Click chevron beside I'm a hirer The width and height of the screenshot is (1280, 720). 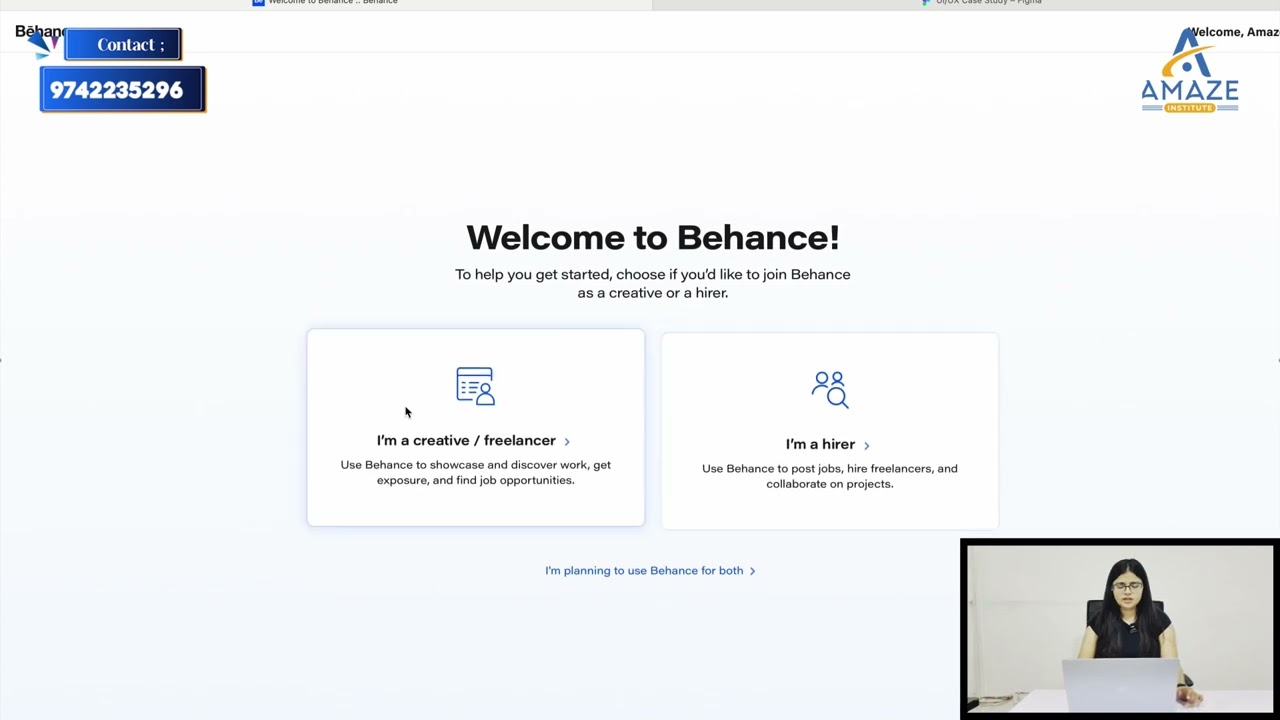[x=866, y=445]
